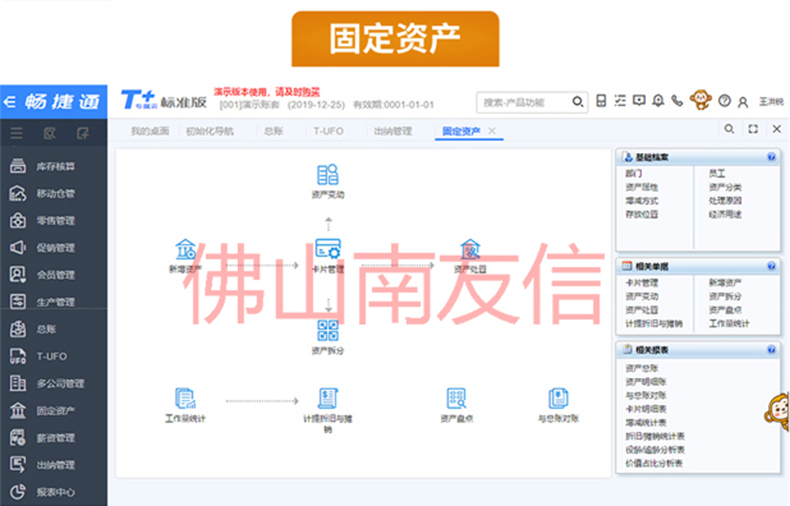
Task: Switch to the 出纳管理 tab
Action: click(393, 132)
